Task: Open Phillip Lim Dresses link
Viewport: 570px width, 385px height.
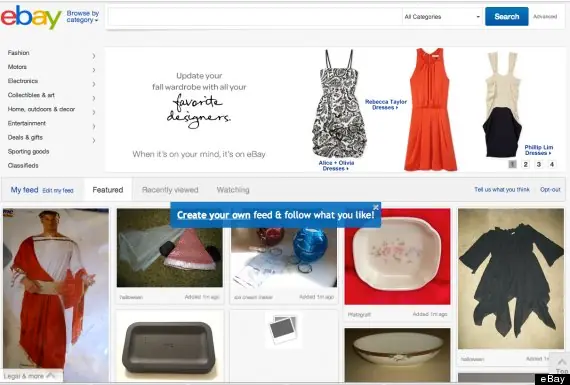Action: [x=538, y=150]
